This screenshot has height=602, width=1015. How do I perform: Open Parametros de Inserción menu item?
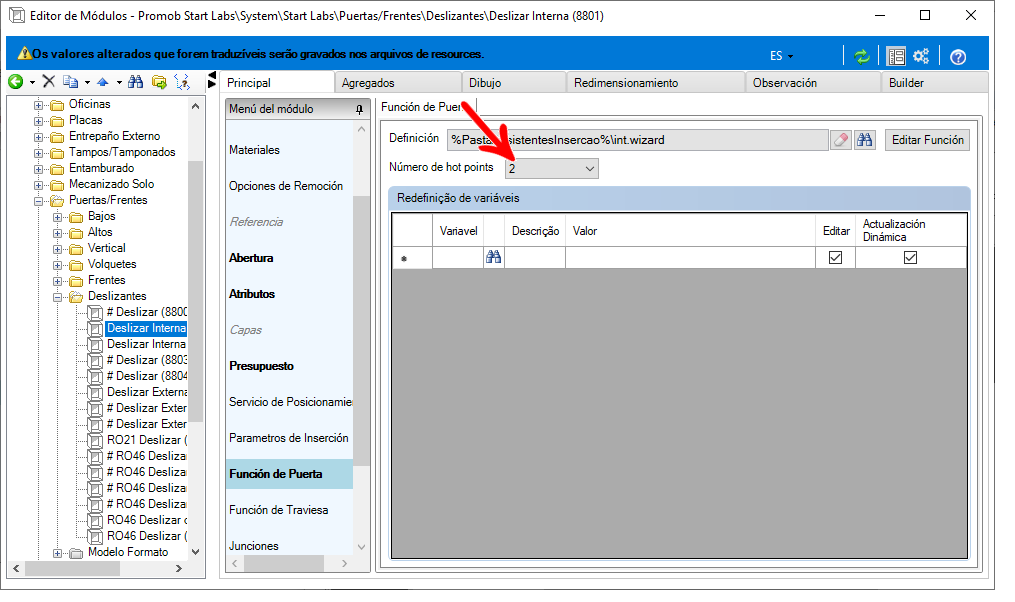[x=289, y=438]
